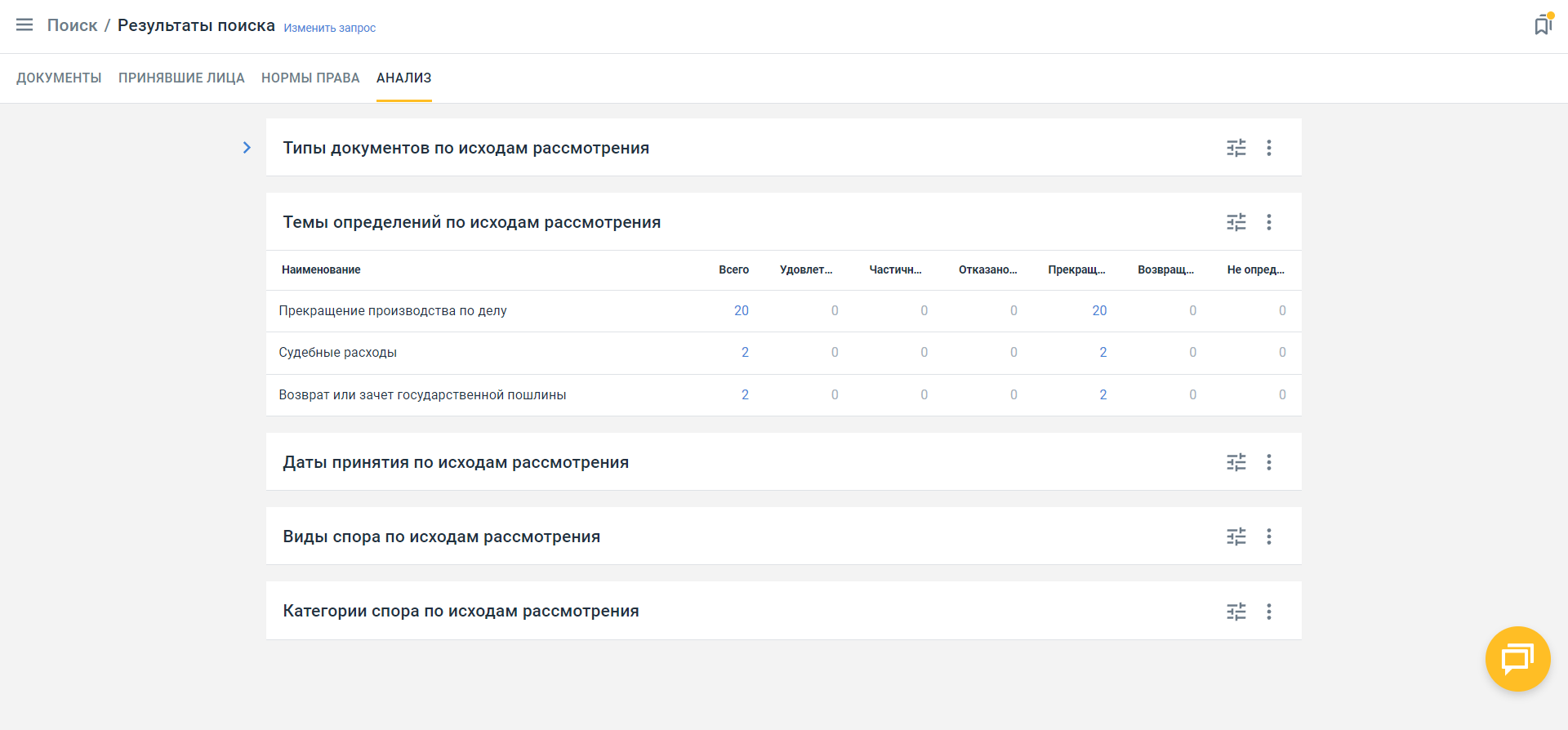Sort by the Возвращ... column header
The width and height of the screenshot is (1568, 730).
point(1166,269)
